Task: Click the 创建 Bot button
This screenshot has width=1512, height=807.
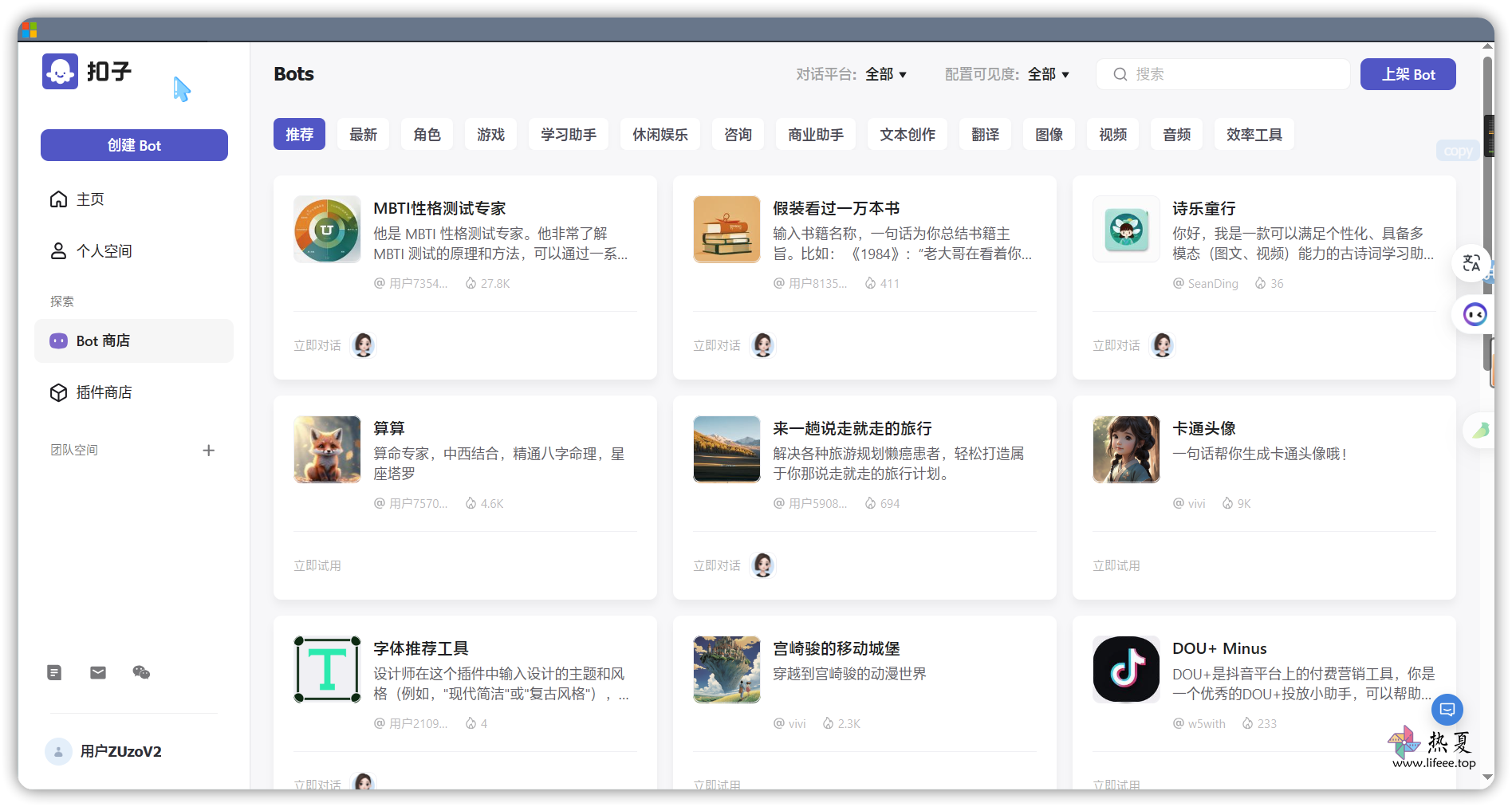Action: tap(134, 145)
